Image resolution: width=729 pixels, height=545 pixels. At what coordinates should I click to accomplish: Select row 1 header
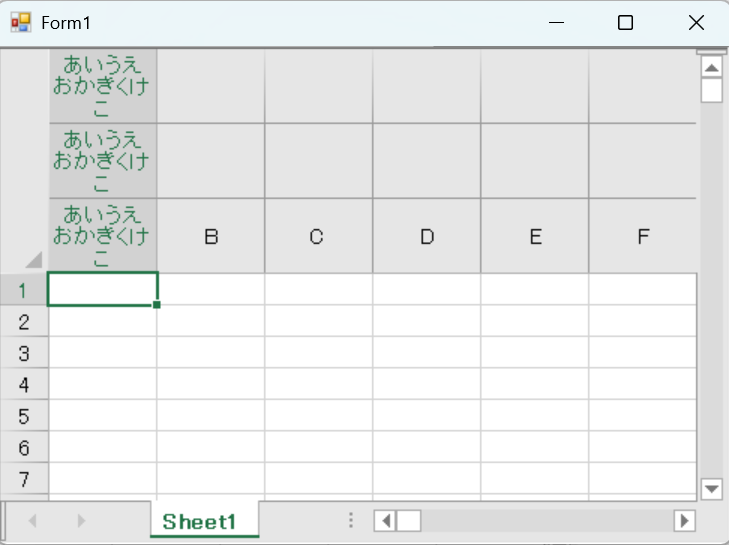pos(24,290)
